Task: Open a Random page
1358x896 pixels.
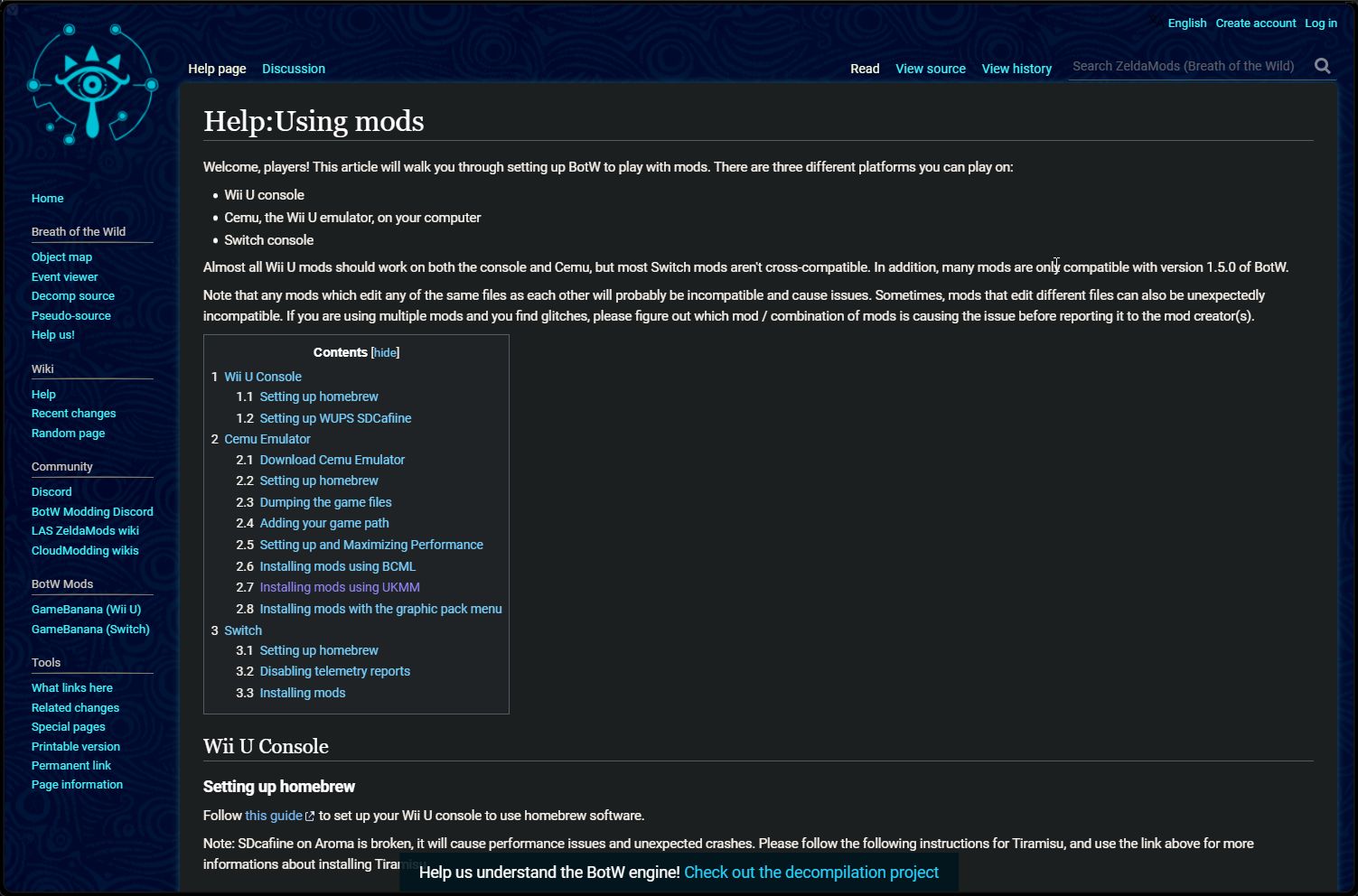Action: [x=68, y=434]
